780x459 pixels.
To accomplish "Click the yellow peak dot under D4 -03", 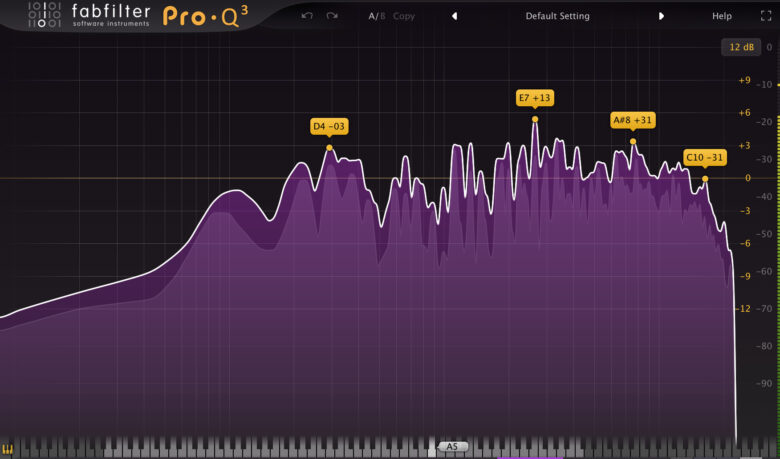I will point(329,148).
